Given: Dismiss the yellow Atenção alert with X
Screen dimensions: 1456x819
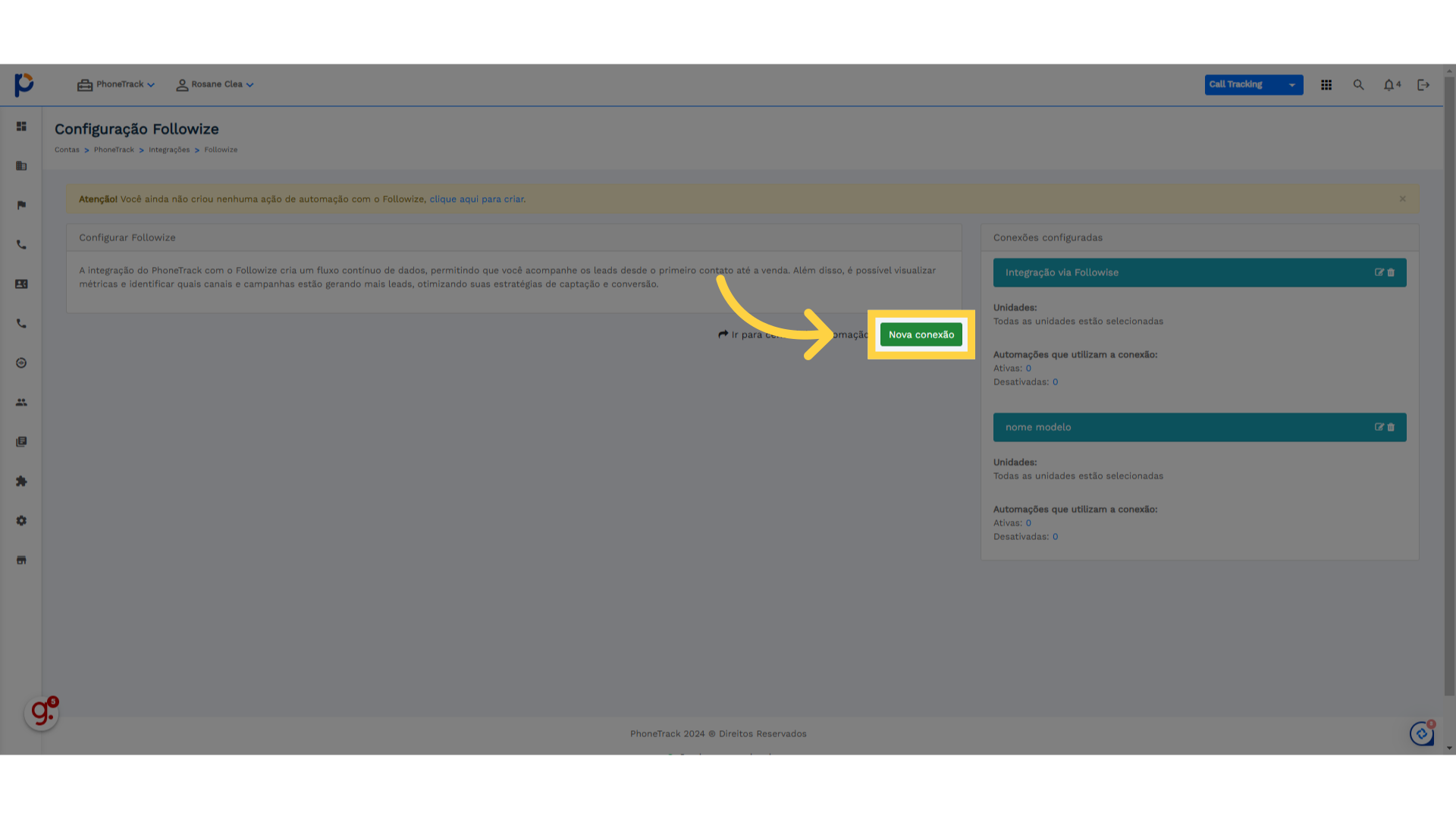Looking at the screenshot, I should pos(1403,199).
